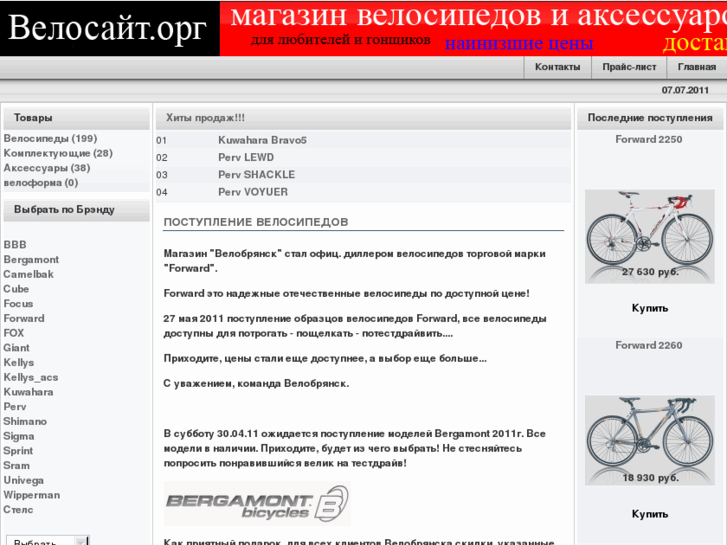Click the наинизшие цены banner text
The width and height of the screenshot is (727, 545).
click(519, 43)
